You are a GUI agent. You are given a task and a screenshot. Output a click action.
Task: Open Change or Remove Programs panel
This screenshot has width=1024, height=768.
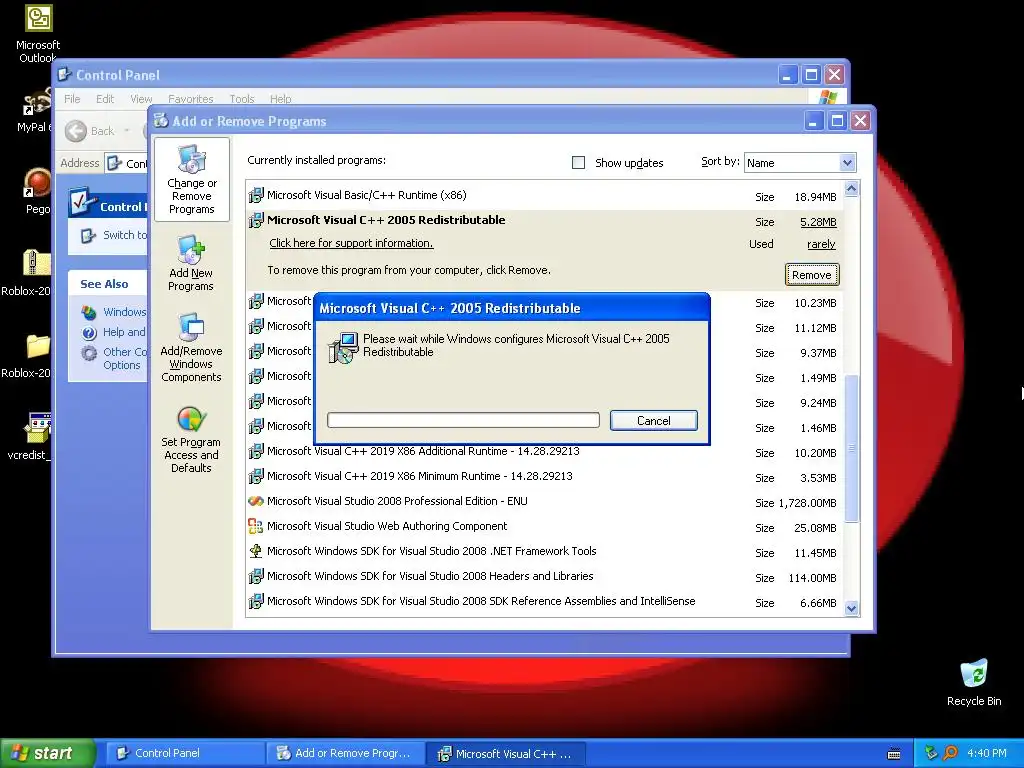click(191, 180)
